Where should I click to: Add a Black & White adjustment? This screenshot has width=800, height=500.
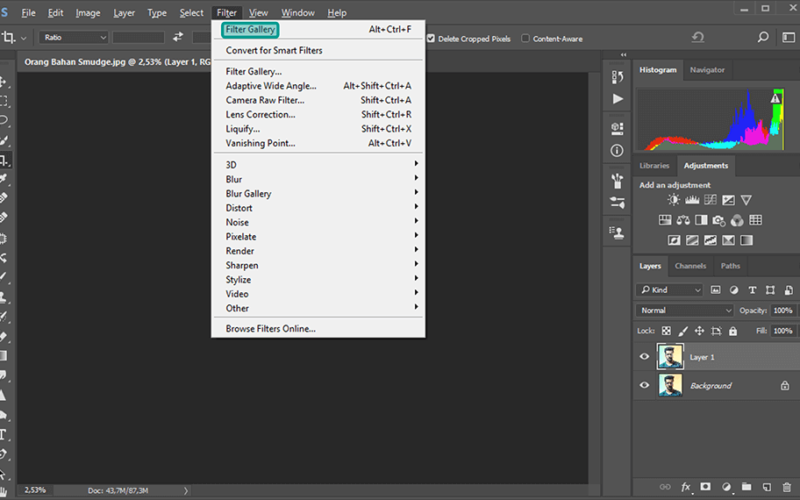point(701,220)
